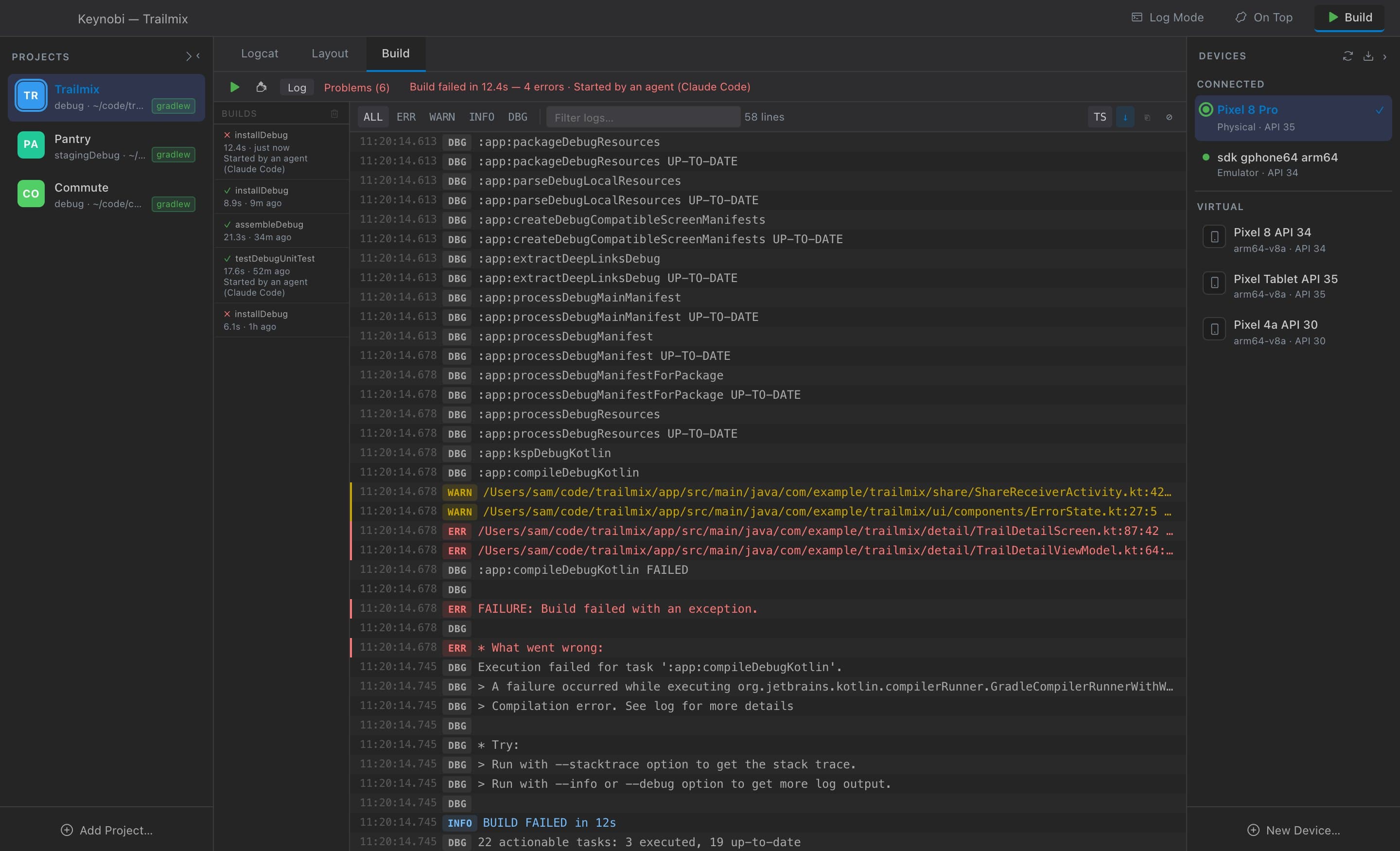Viewport: 1400px width, 851px height.
Task: Select the installDebug build from 1h ago
Action: (x=281, y=320)
